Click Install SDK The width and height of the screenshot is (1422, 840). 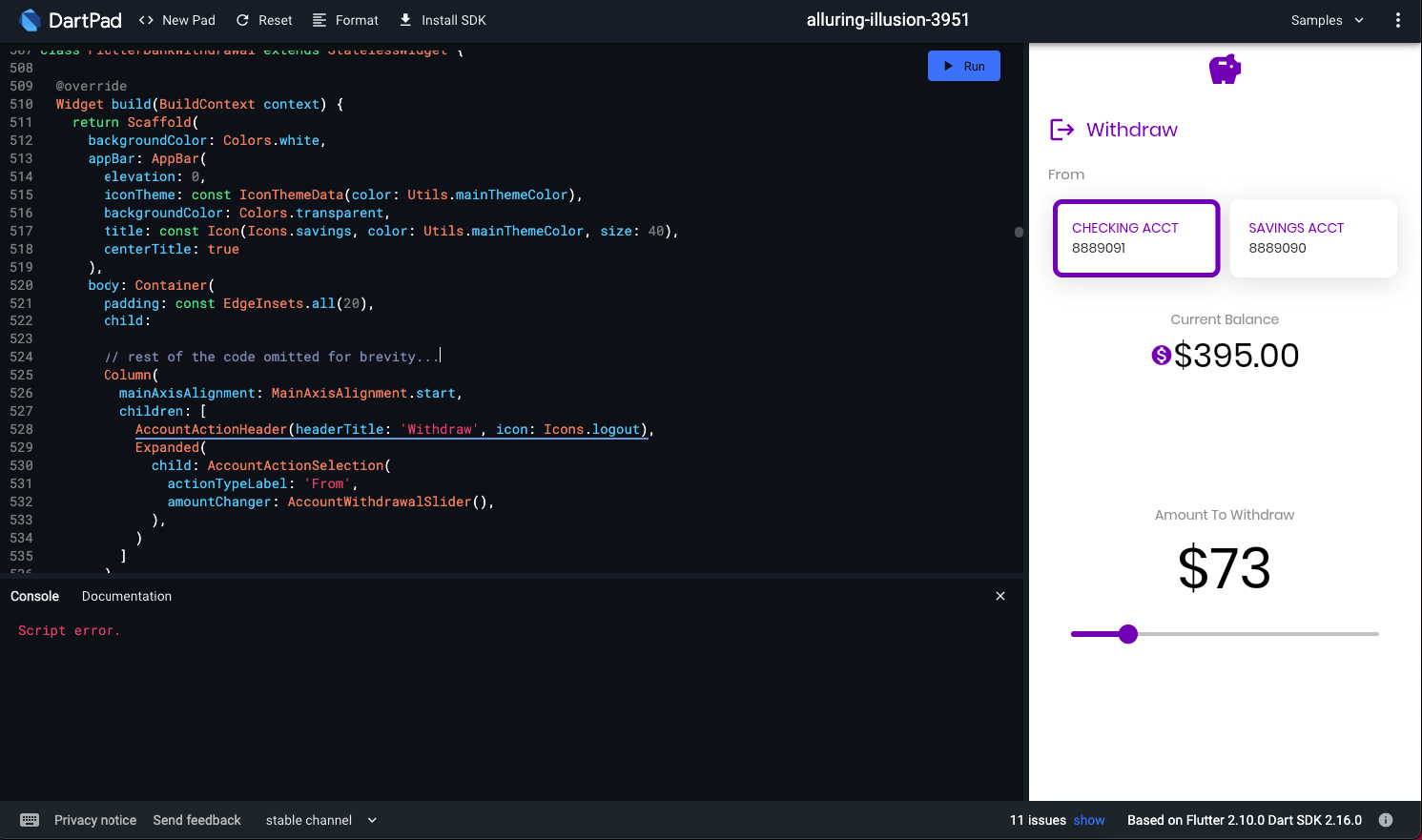(x=443, y=20)
